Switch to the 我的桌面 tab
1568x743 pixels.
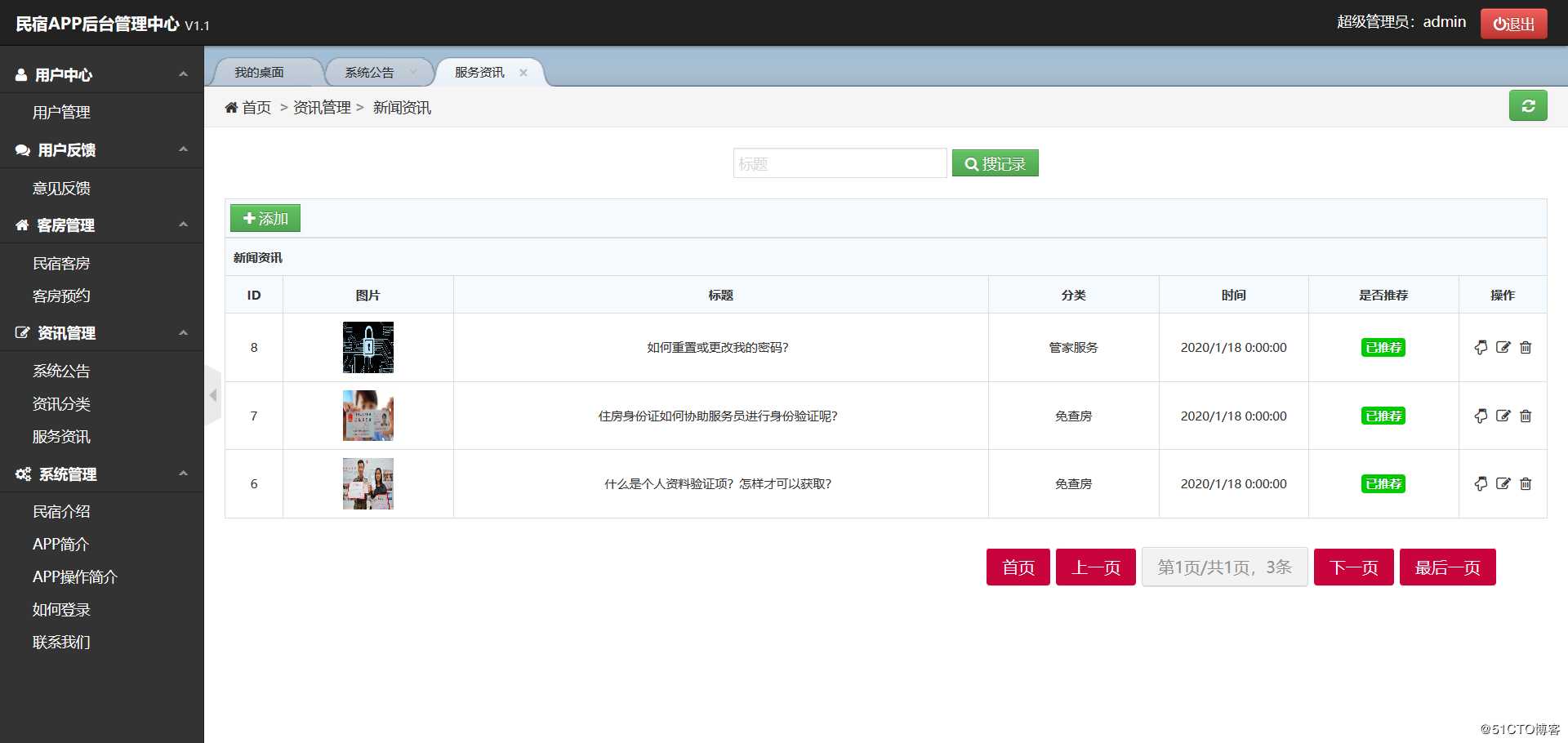[x=259, y=73]
